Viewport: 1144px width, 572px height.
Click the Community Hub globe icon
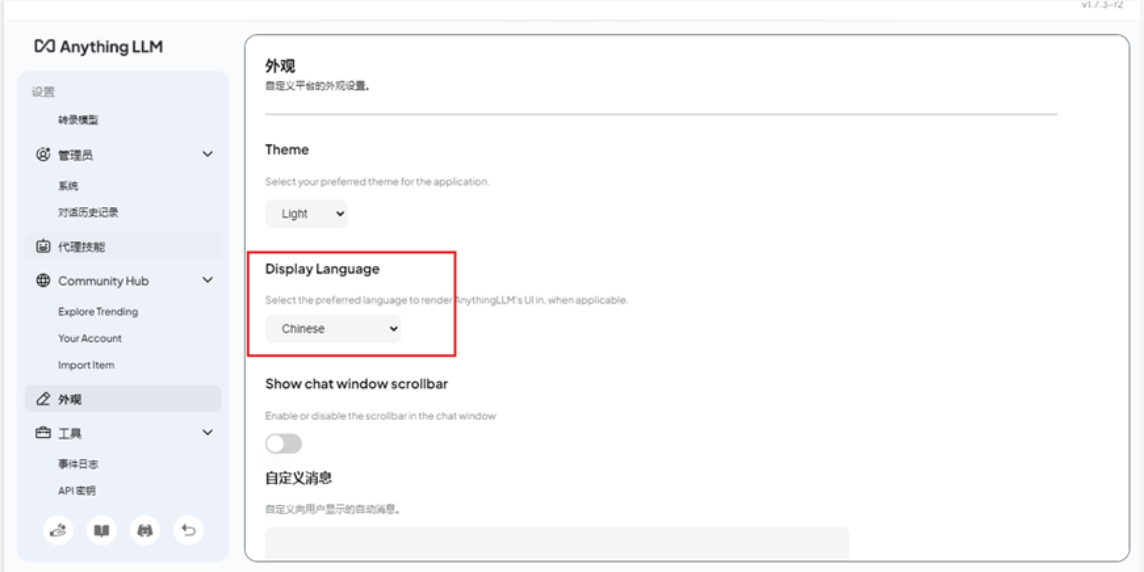42,281
